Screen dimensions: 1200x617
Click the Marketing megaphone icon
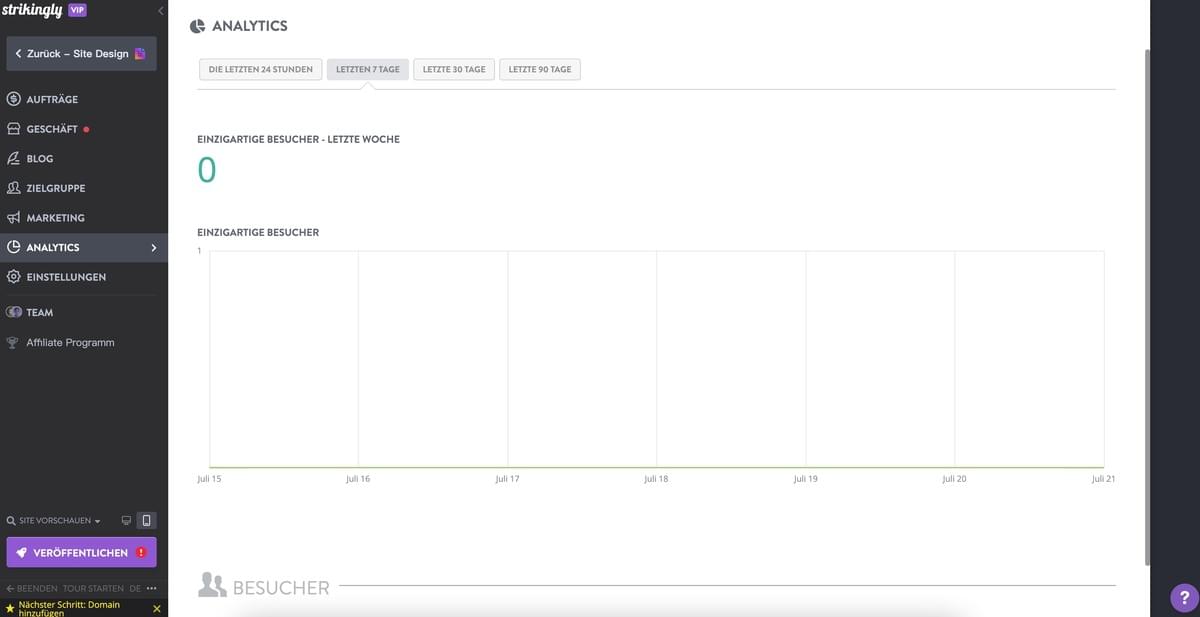pos(13,217)
